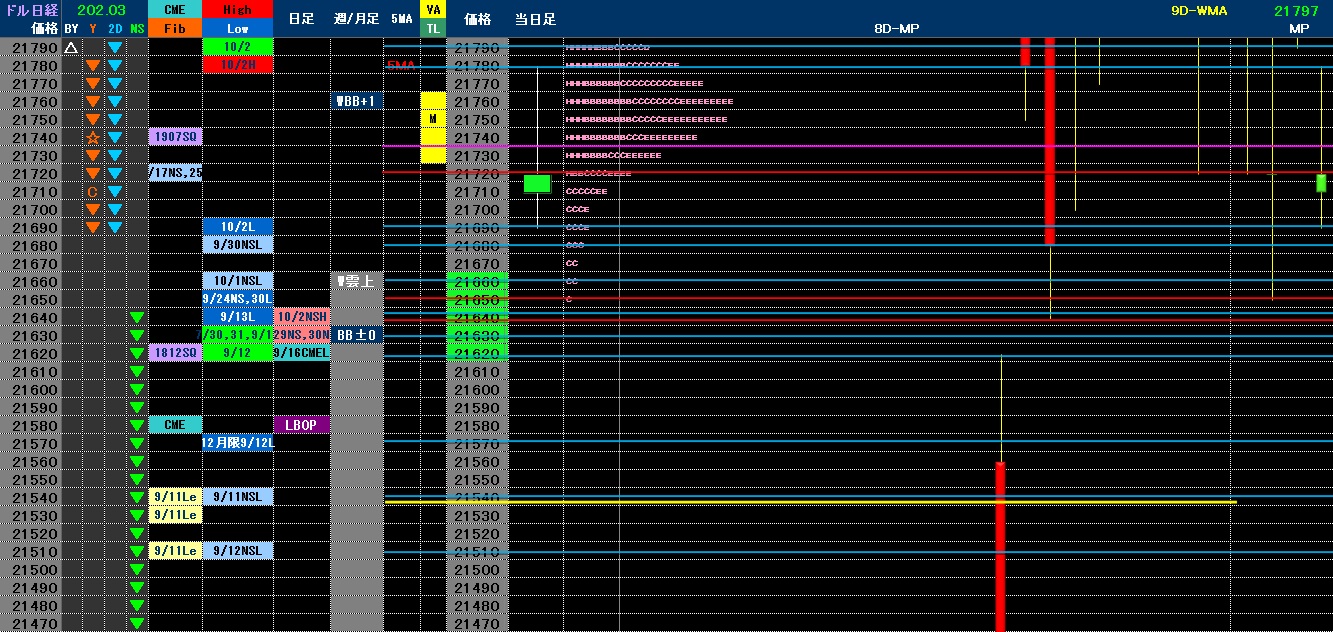Click the 週/月足 column header
1333x632 pixels.
356,19
